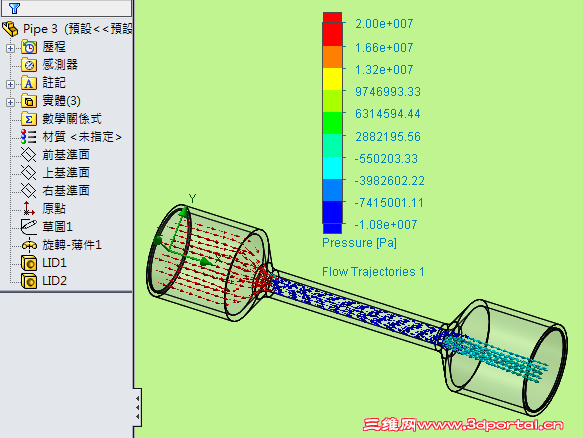Viewport: 583px width, 438px height.
Task: Click the Pressure [Pa] legend title
Action: pyautogui.click(x=360, y=243)
